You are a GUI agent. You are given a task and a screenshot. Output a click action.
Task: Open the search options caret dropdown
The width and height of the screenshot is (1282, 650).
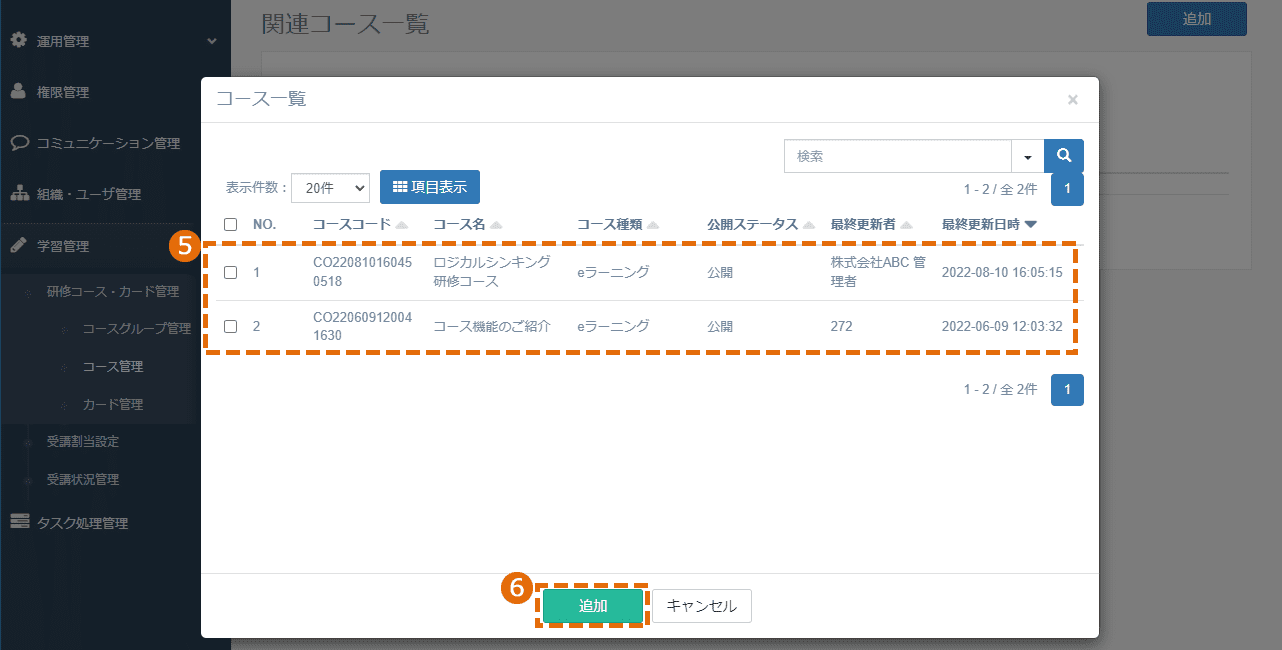(x=1028, y=156)
